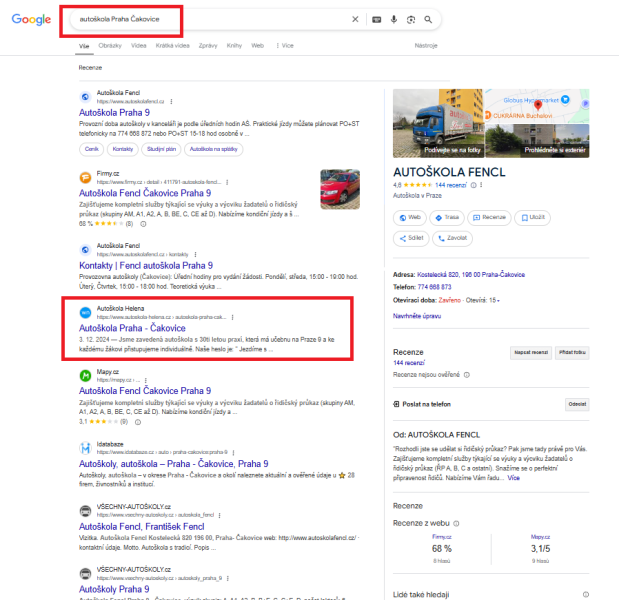Show info on unverified reviews notice
Screen dimensions: 619x600
(467, 375)
